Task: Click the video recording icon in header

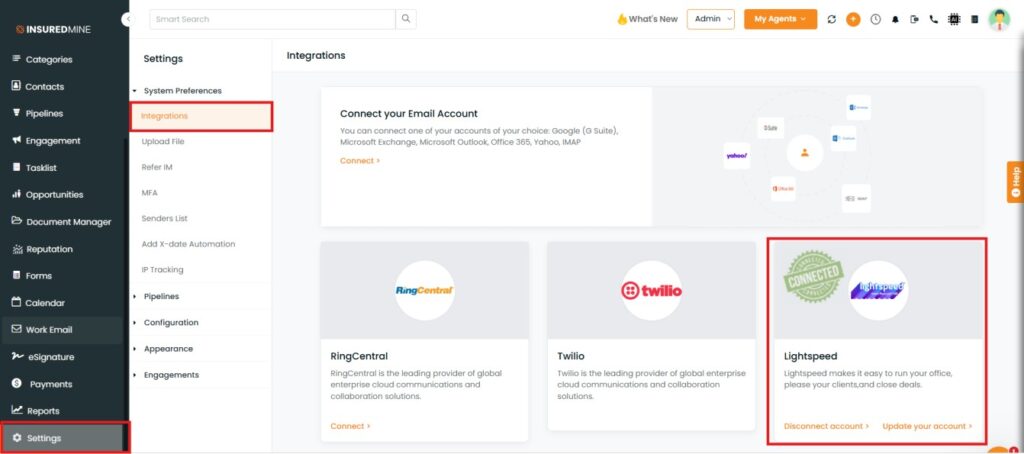Action: tap(914, 20)
